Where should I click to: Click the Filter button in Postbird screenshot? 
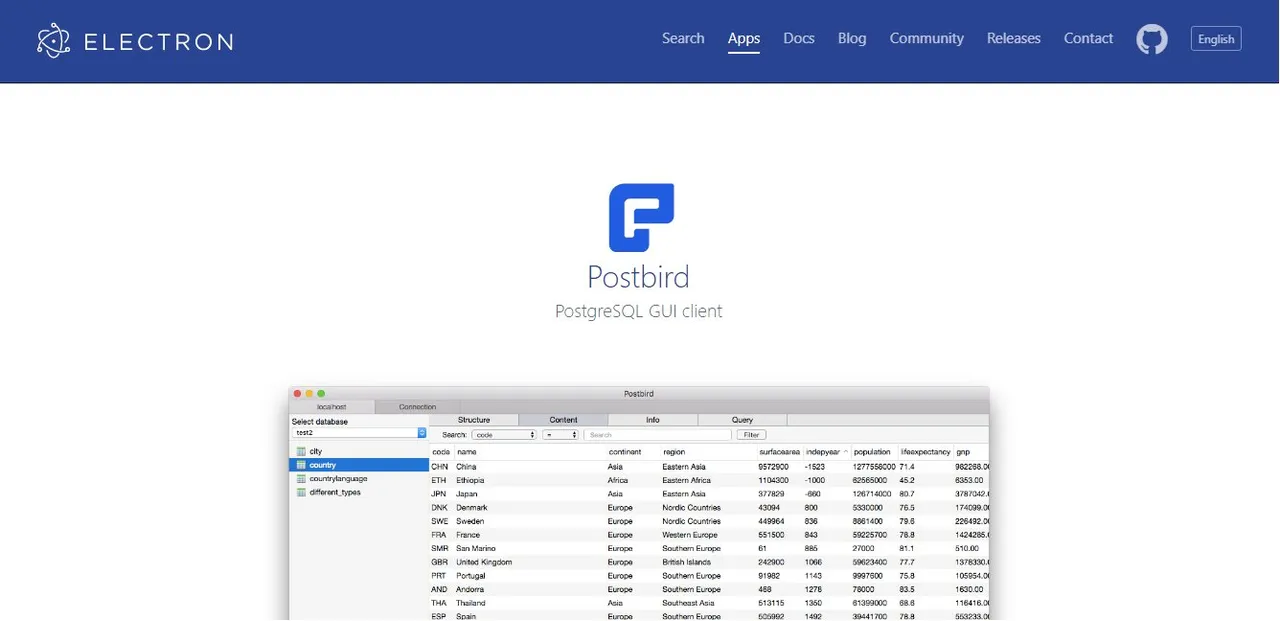click(x=751, y=435)
